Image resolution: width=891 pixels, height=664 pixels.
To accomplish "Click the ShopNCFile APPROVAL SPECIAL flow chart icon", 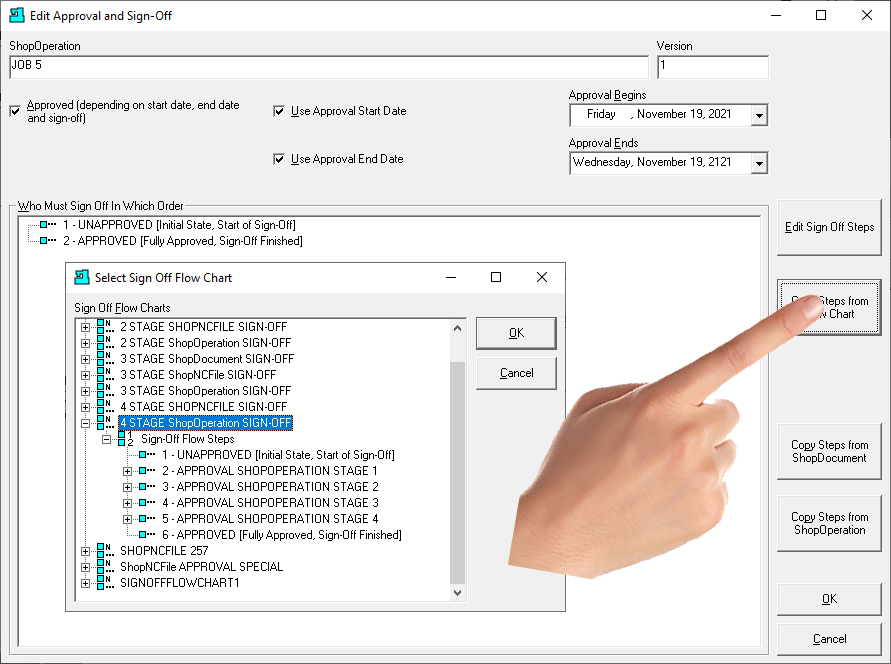I will pyautogui.click(x=104, y=566).
